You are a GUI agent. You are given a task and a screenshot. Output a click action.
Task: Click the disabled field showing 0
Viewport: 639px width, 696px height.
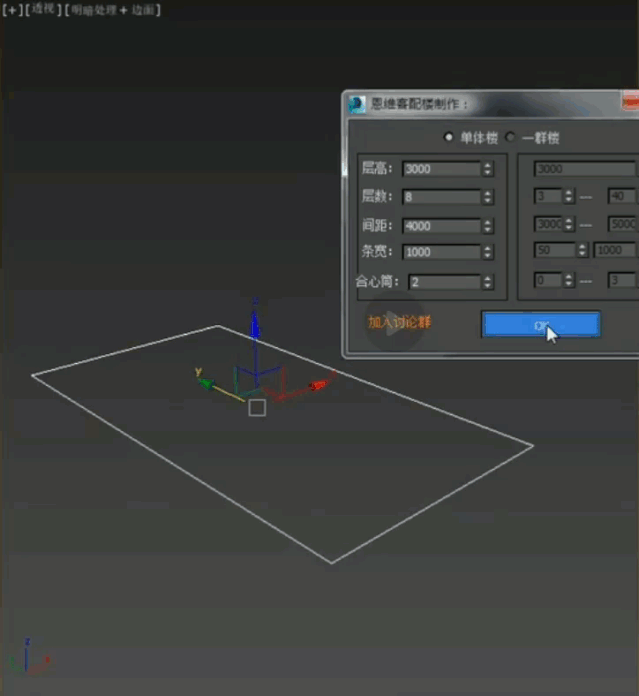click(548, 280)
